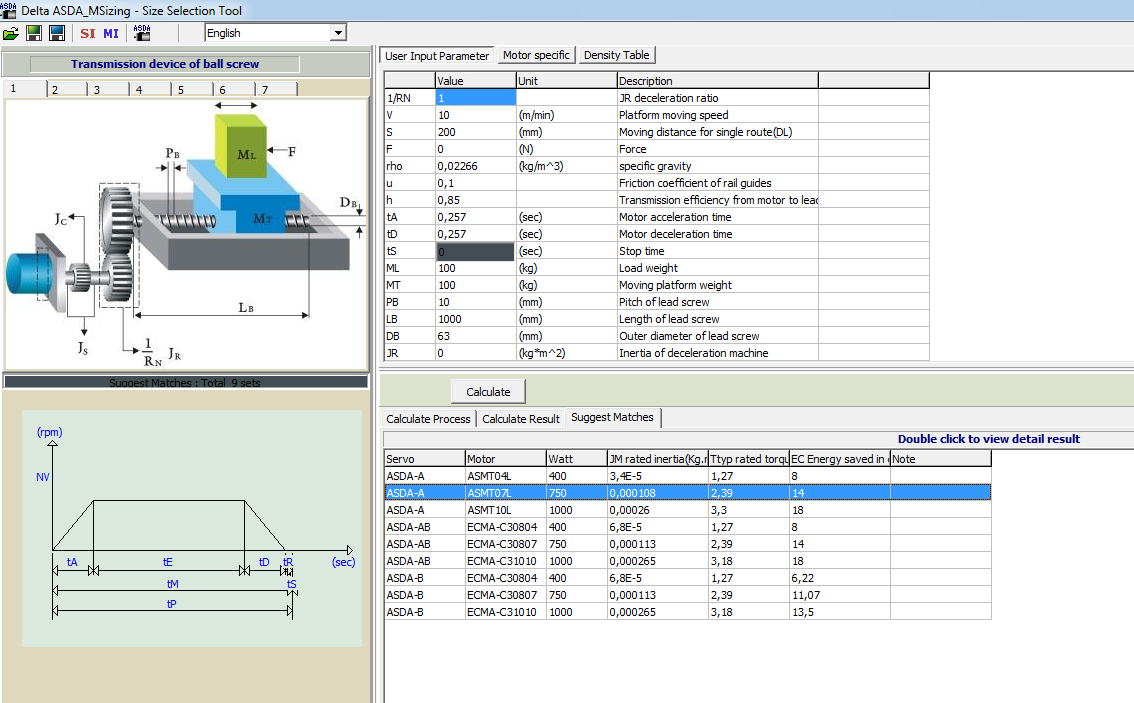The height and width of the screenshot is (703, 1134).
Task: Click the blue floppy disk save icon
Action: (57, 33)
